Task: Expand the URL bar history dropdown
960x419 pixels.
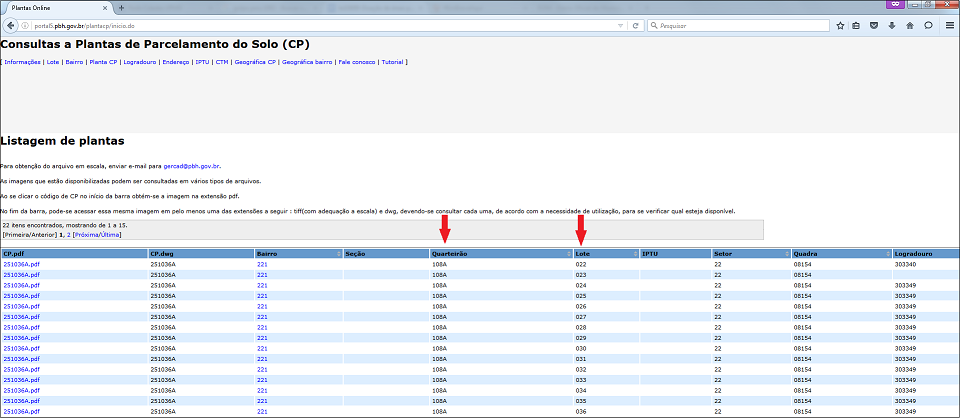Action: (621, 25)
